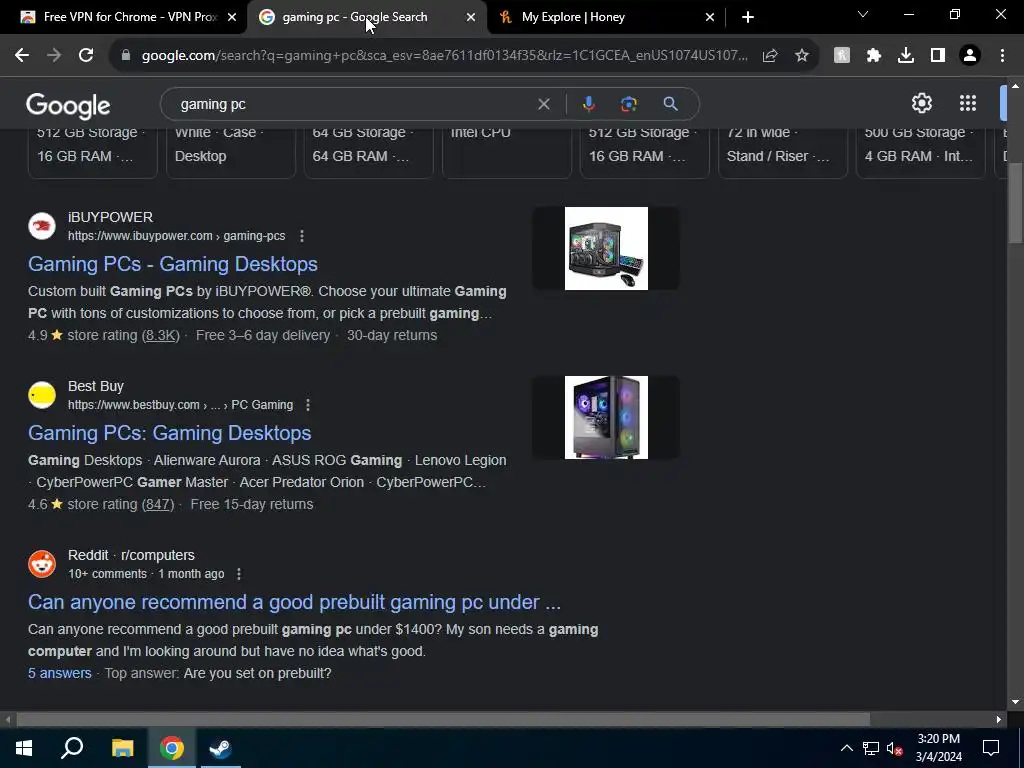
Task: Open Best Buy 847 ratings link
Action: click(157, 504)
